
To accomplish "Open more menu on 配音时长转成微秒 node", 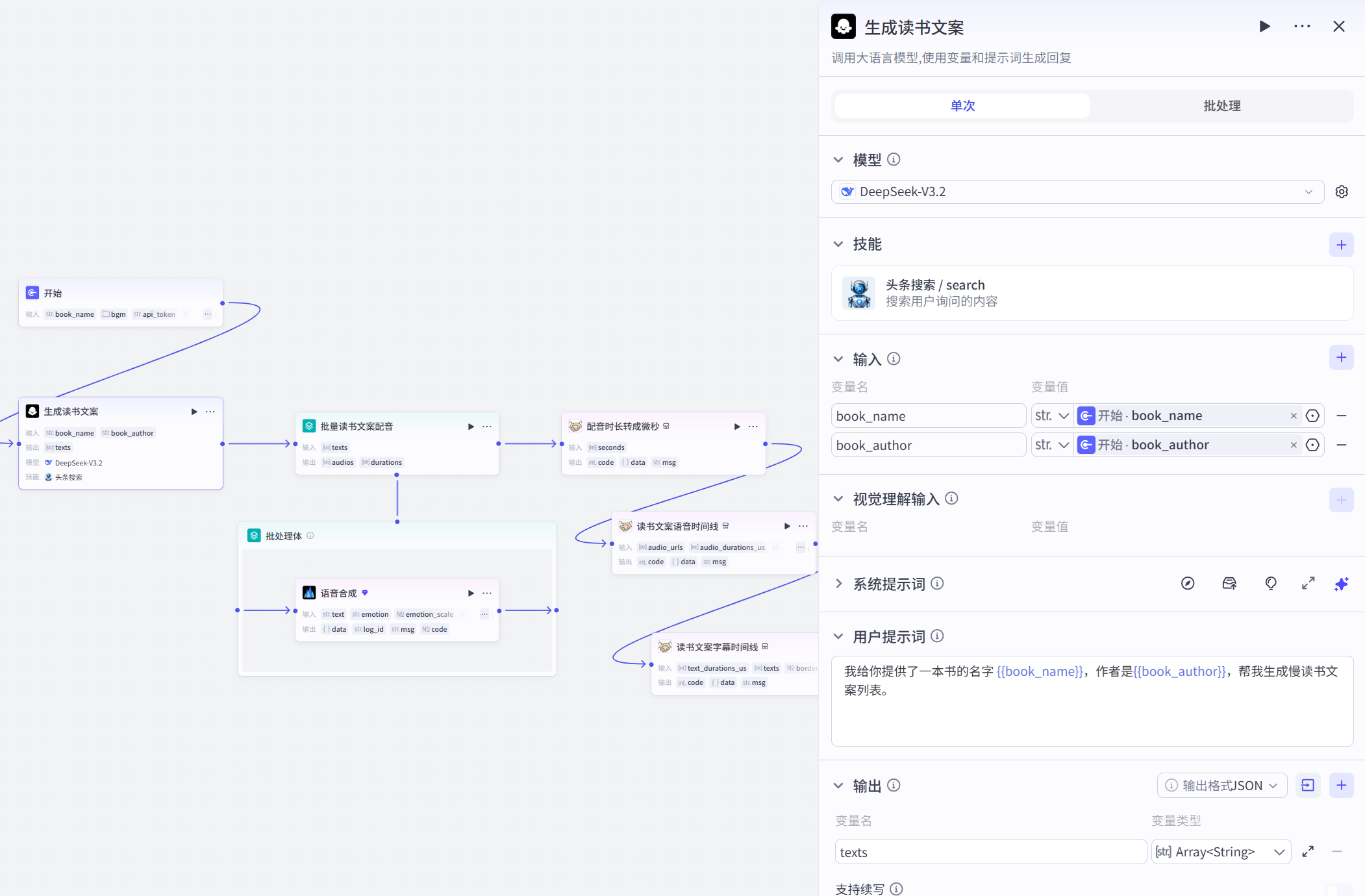I will [753, 427].
